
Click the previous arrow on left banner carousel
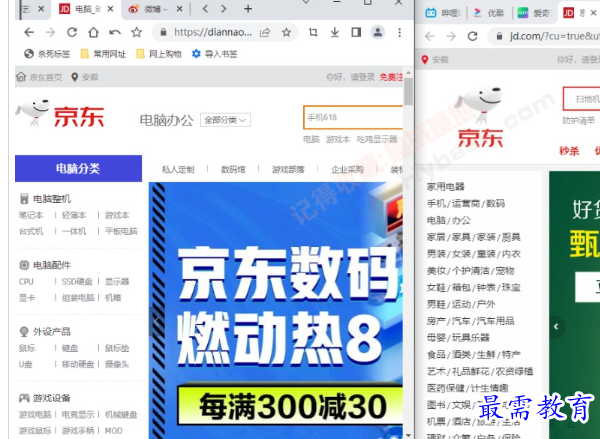[157, 322]
